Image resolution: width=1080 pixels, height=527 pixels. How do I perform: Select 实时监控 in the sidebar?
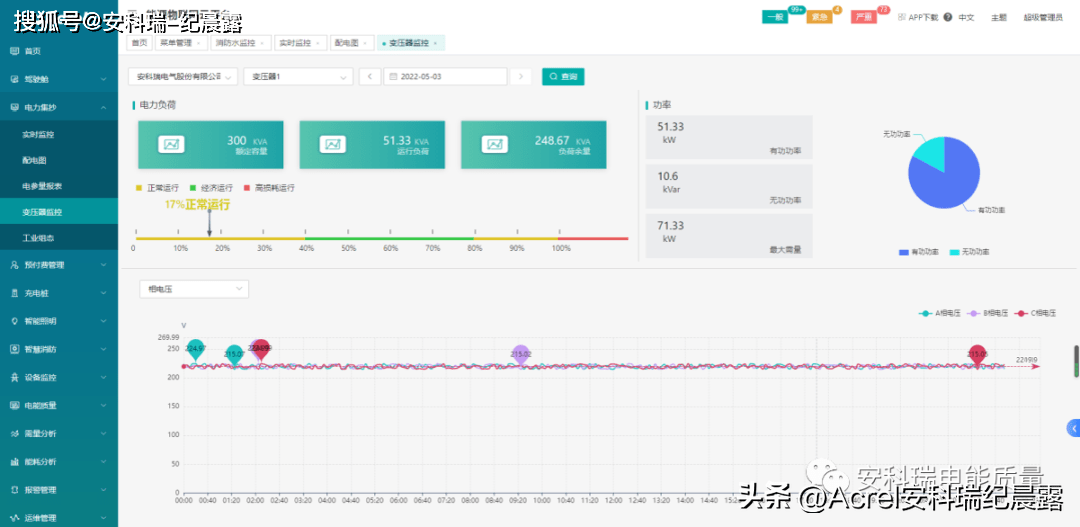click(38, 133)
